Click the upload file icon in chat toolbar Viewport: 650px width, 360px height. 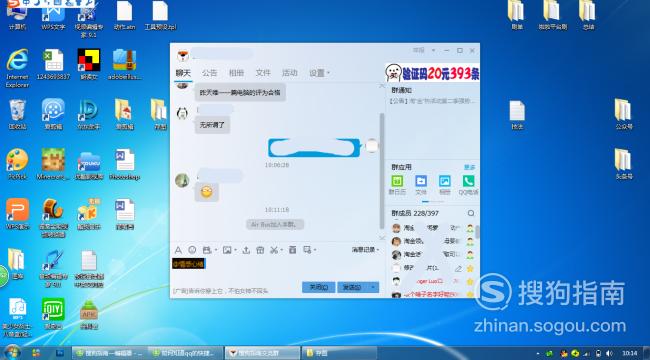(246, 250)
